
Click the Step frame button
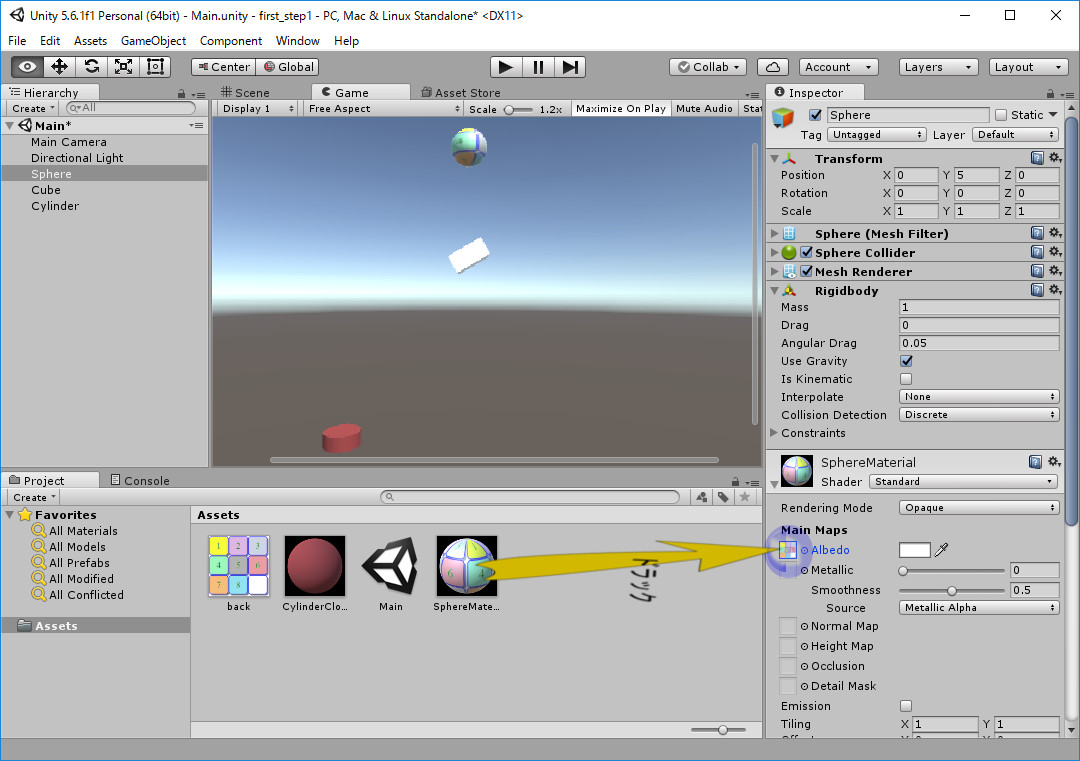click(570, 67)
